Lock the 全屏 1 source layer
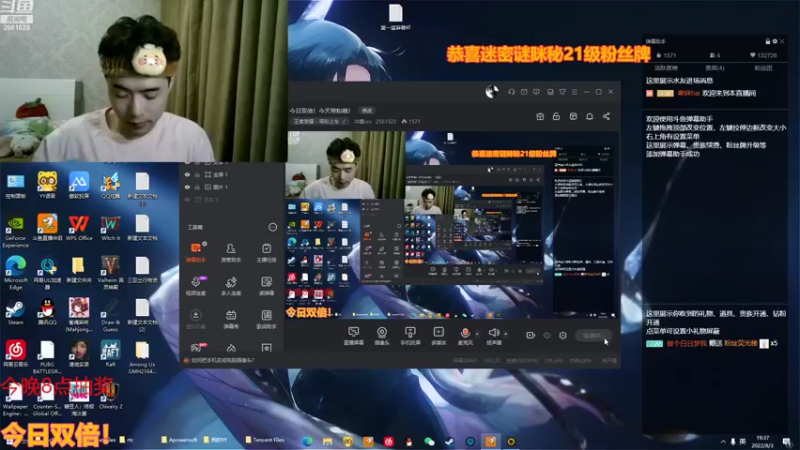The width and height of the screenshot is (800, 450). pos(197,174)
